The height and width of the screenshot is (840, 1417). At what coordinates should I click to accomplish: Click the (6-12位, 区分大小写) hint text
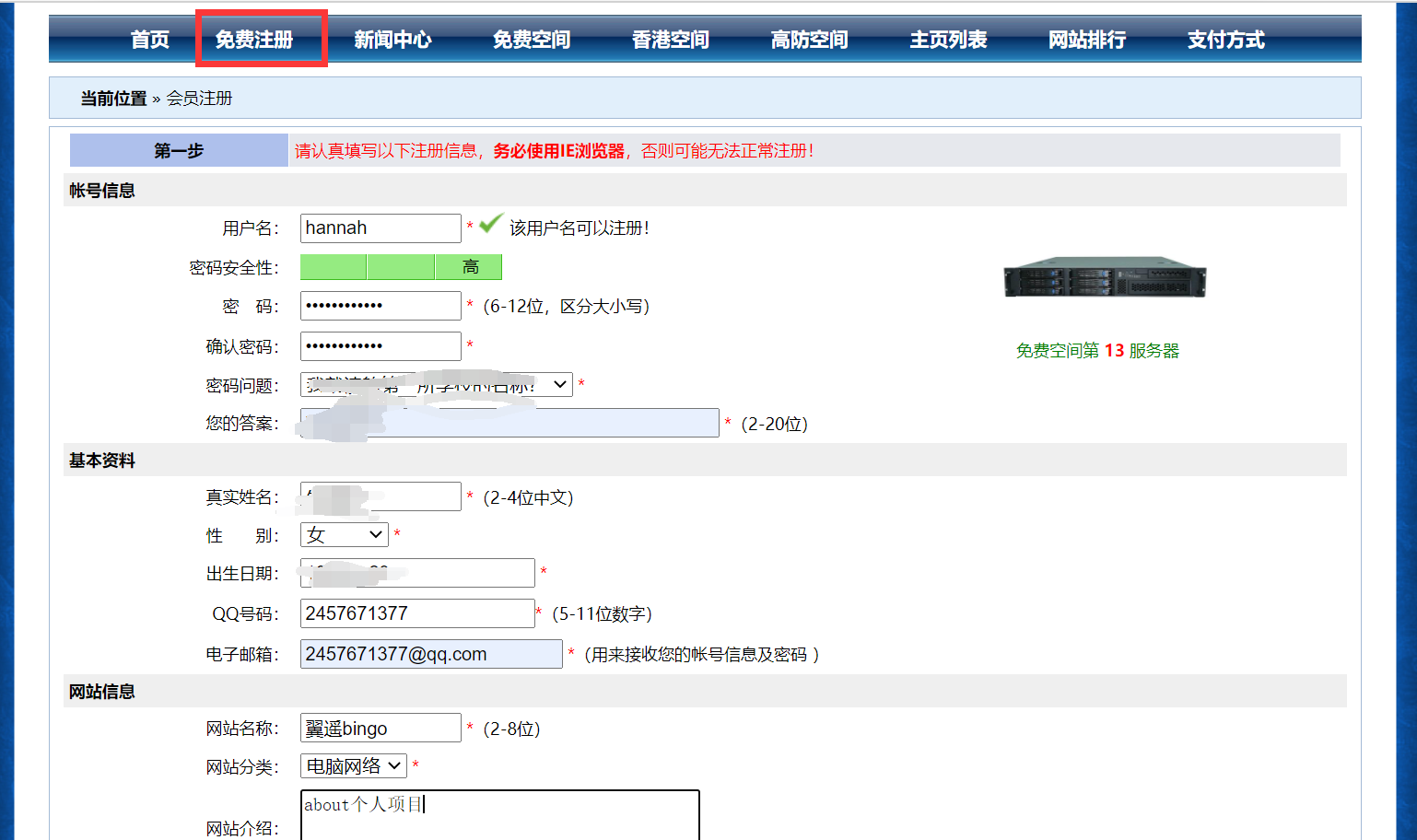coord(567,307)
